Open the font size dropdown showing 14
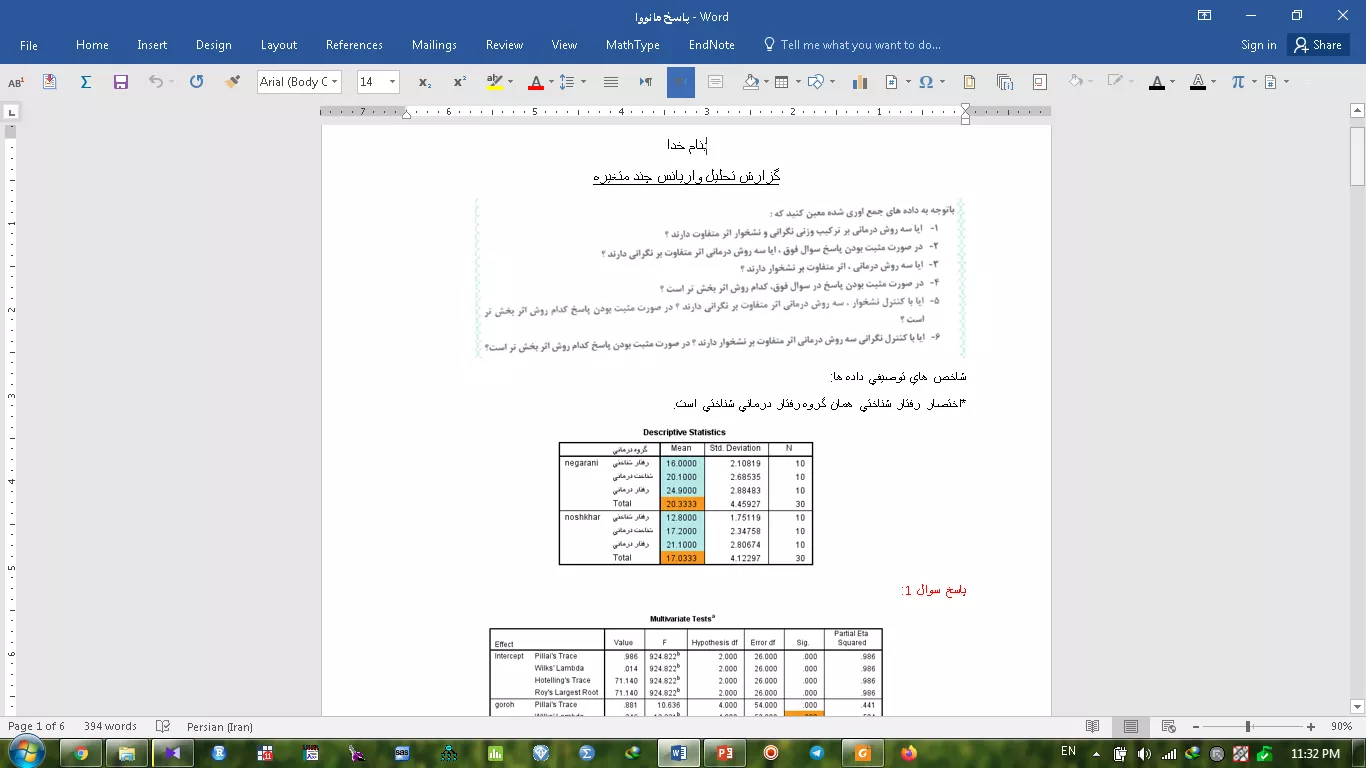1366x768 pixels. 392,82
